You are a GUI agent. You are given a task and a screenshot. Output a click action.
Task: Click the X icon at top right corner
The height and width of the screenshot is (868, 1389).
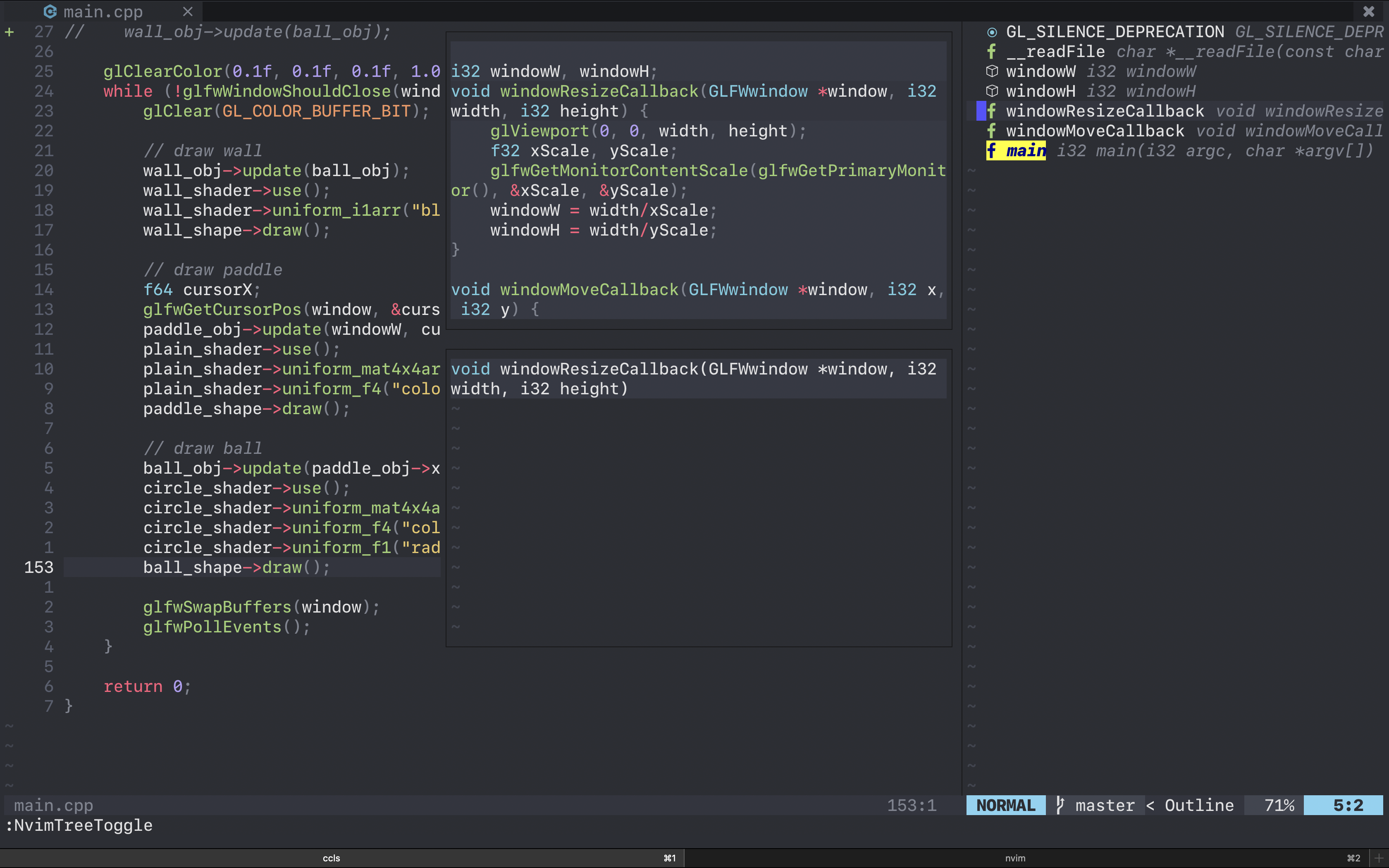tap(1369, 12)
